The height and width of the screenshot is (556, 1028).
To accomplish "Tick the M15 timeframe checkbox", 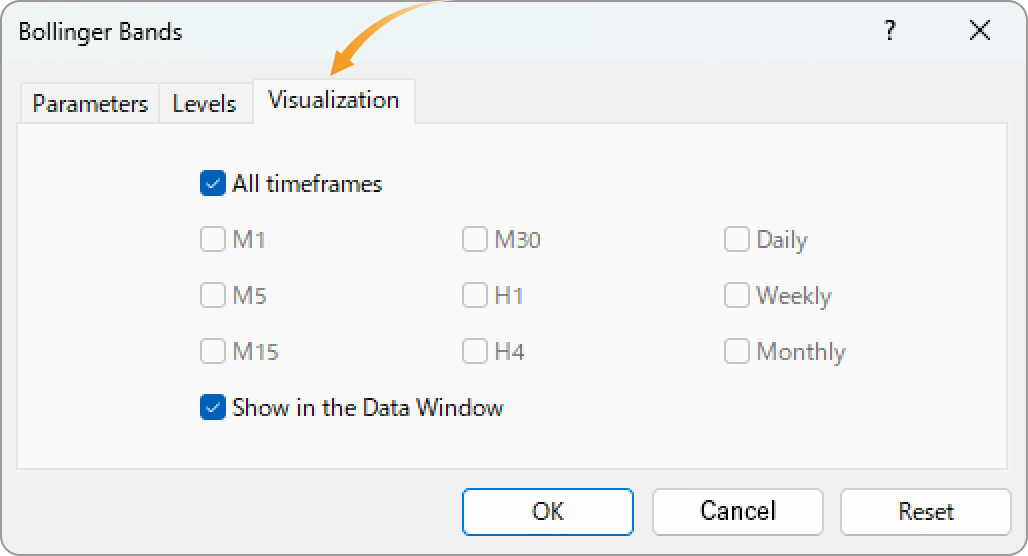I will [212, 351].
